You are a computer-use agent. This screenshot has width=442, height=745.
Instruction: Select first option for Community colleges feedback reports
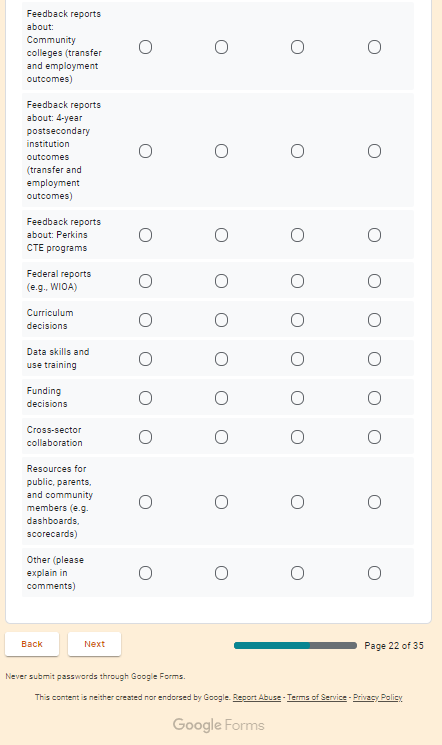[145, 47]
